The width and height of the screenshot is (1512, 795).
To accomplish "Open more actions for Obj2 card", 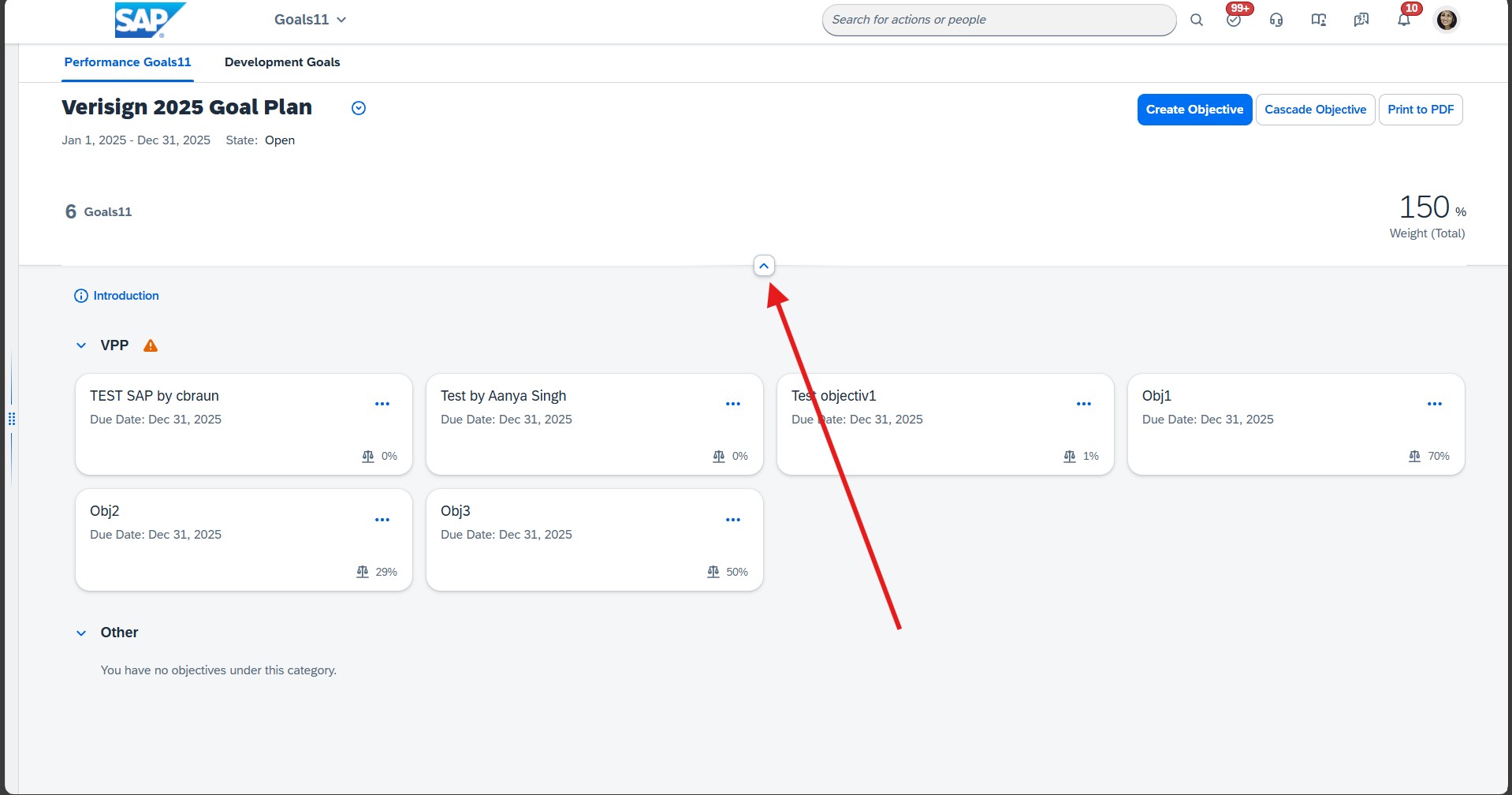I will point(382,520).
